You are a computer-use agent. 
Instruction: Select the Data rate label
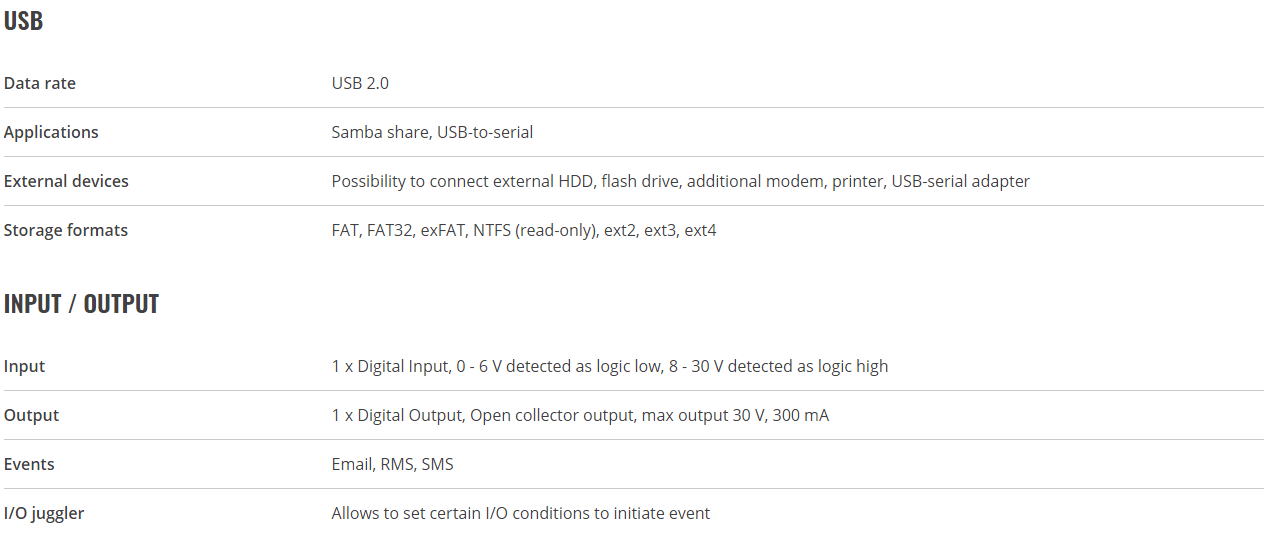point(40,83)
